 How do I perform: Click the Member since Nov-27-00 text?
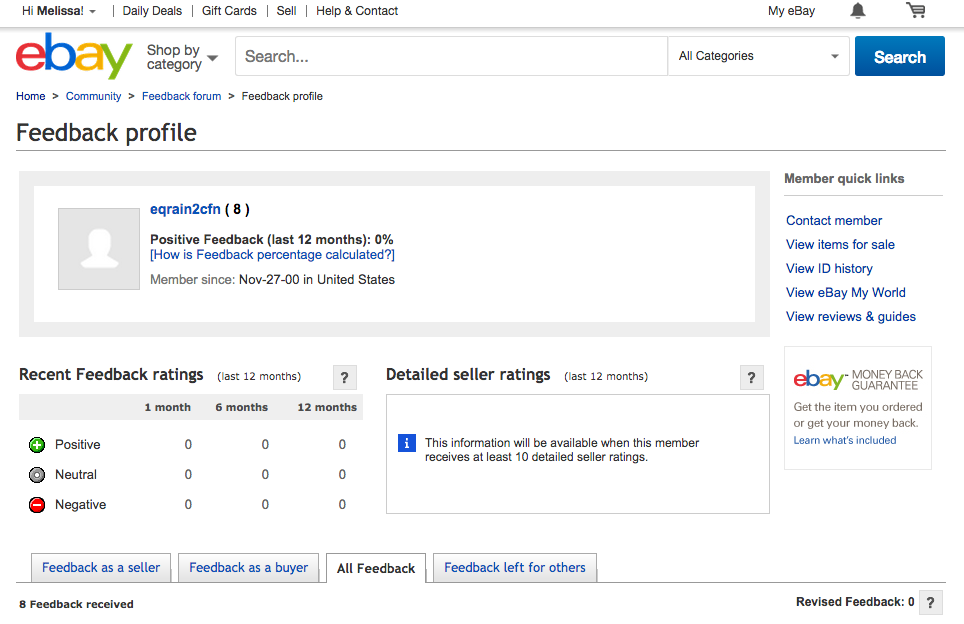click(272, 280)
